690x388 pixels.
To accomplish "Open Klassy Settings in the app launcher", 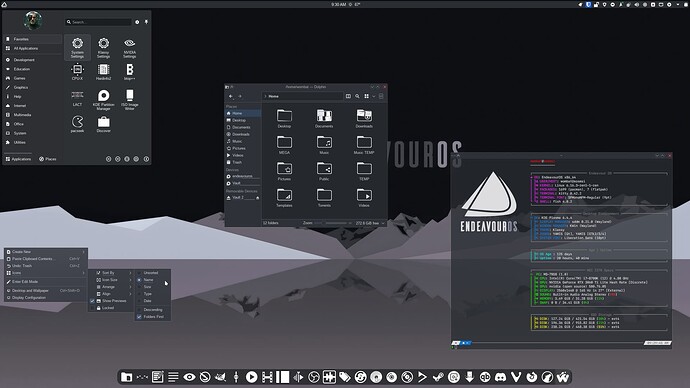I will 103,47.
